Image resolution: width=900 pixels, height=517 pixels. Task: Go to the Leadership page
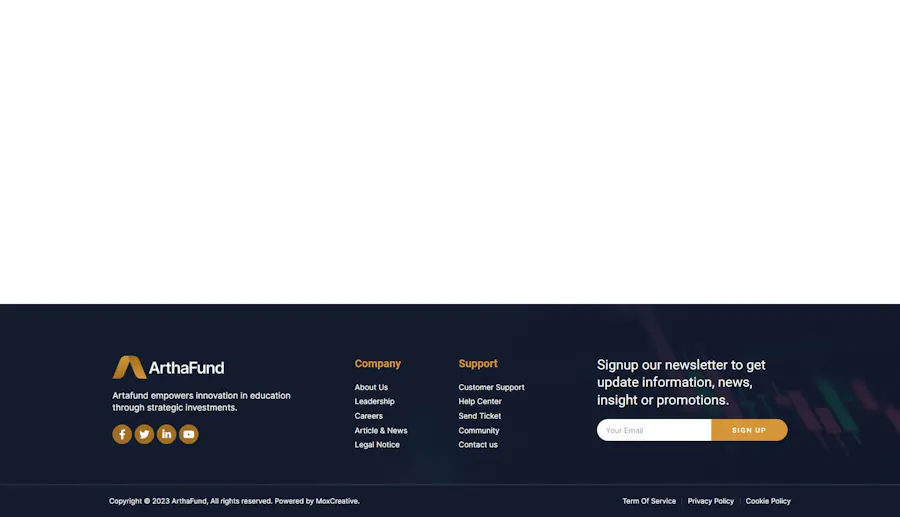(374, 402)
